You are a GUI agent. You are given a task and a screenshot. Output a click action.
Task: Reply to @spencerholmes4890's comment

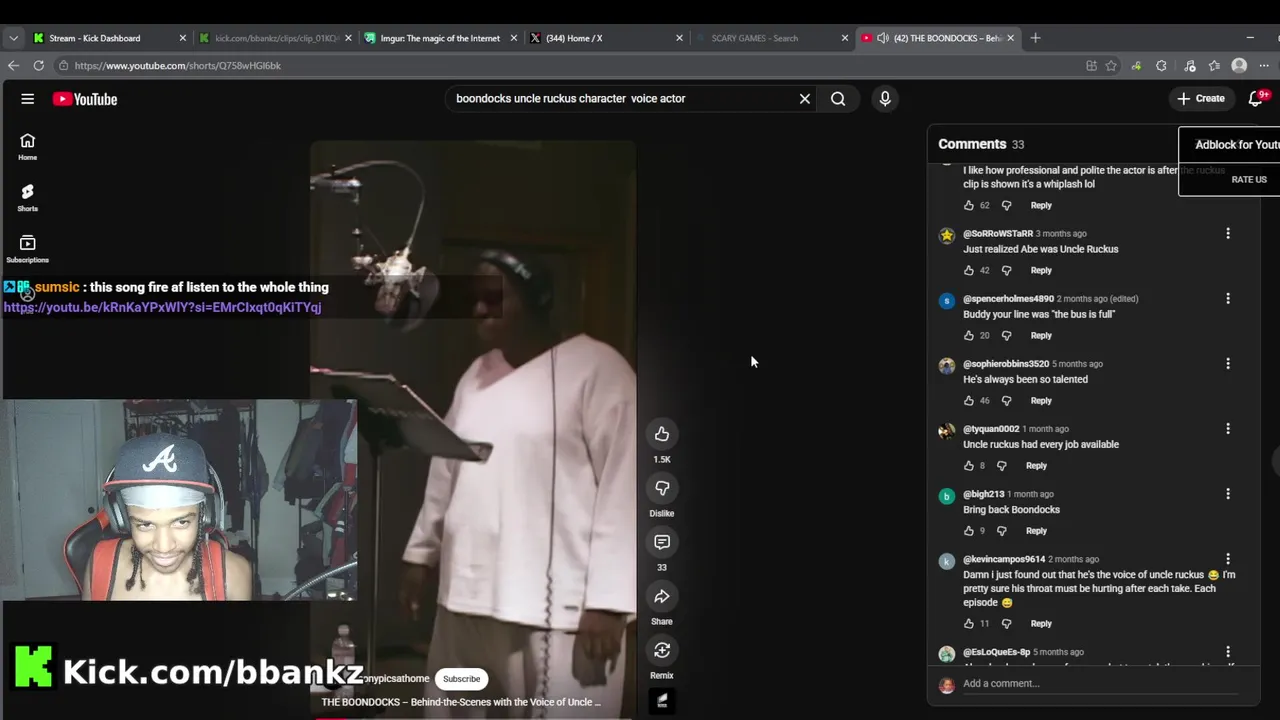pyautogui.click(x=1041, y=336)
